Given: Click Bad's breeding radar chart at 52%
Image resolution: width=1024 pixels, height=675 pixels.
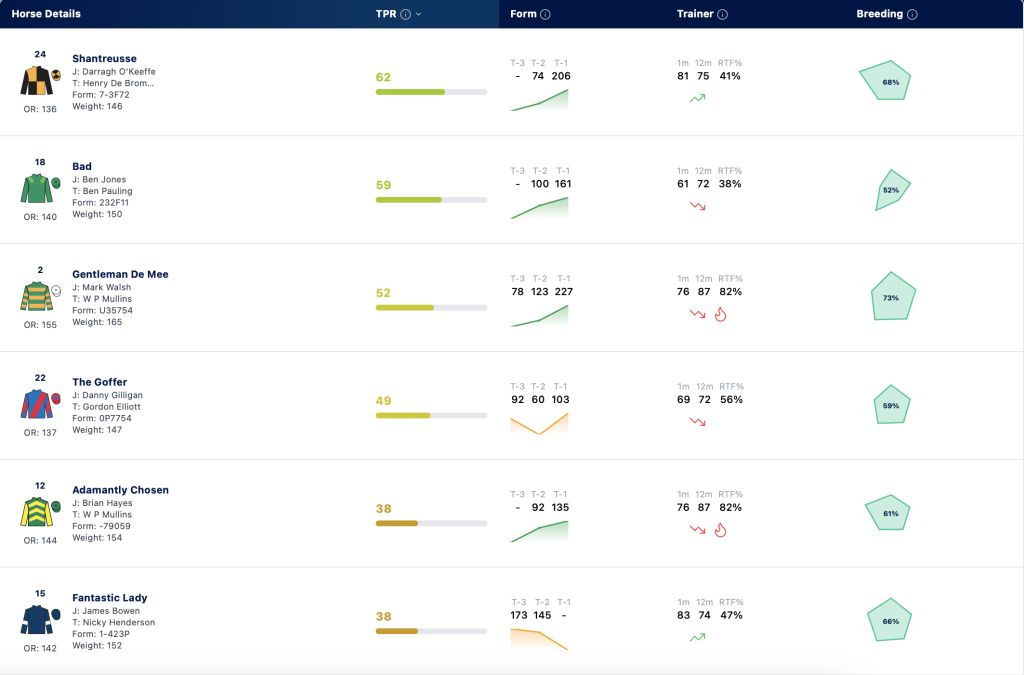Looking at the screenshot, I should pos(892,190).
